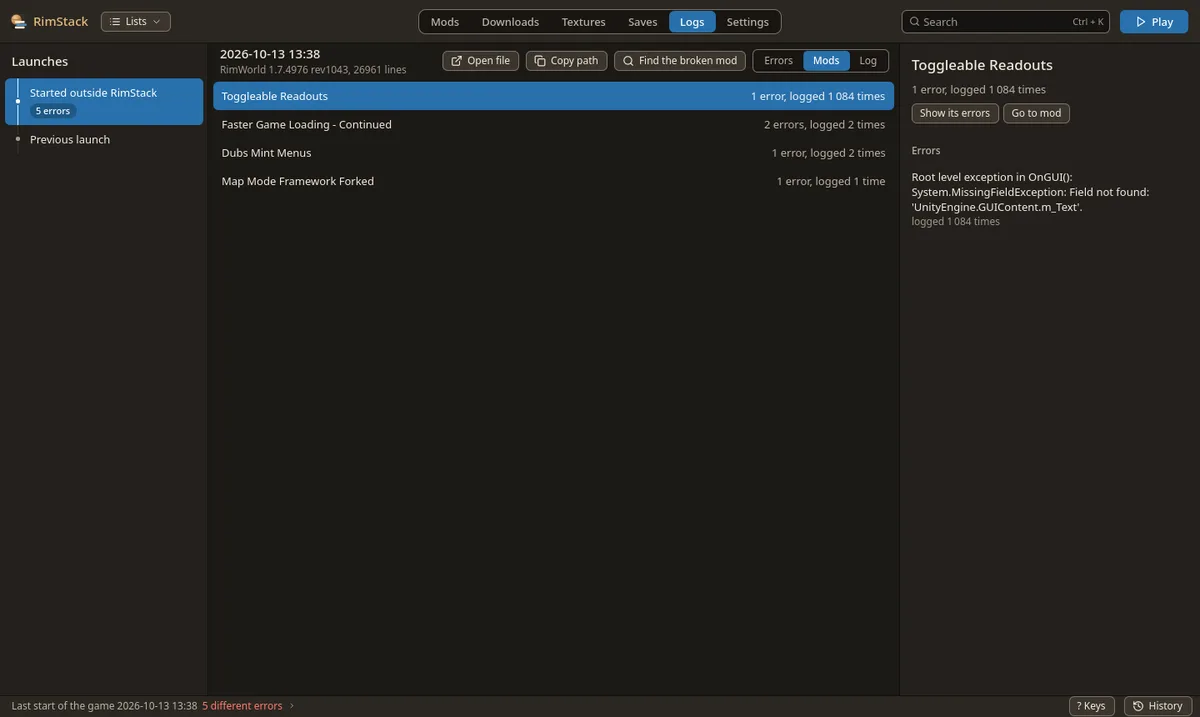Click '2 errors, logged 2 times' count
The height and width of the screenshot is (717, 1200).
[824, 125]
